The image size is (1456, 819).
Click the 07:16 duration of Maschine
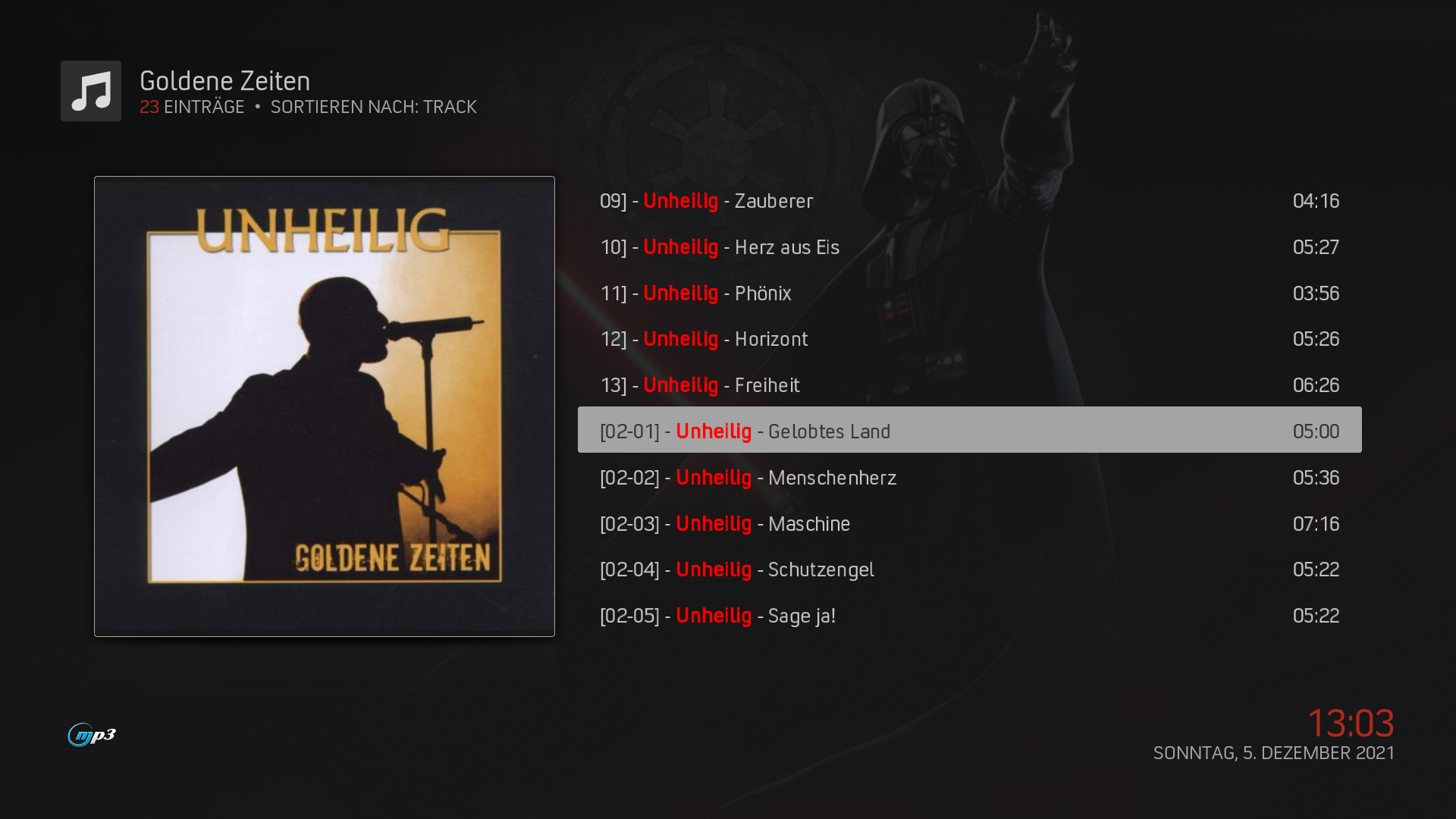click(x=1316, y=524)
